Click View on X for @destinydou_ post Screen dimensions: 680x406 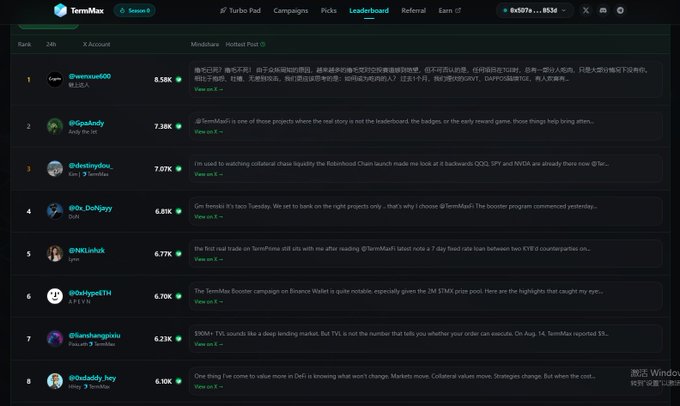[209, 174]
